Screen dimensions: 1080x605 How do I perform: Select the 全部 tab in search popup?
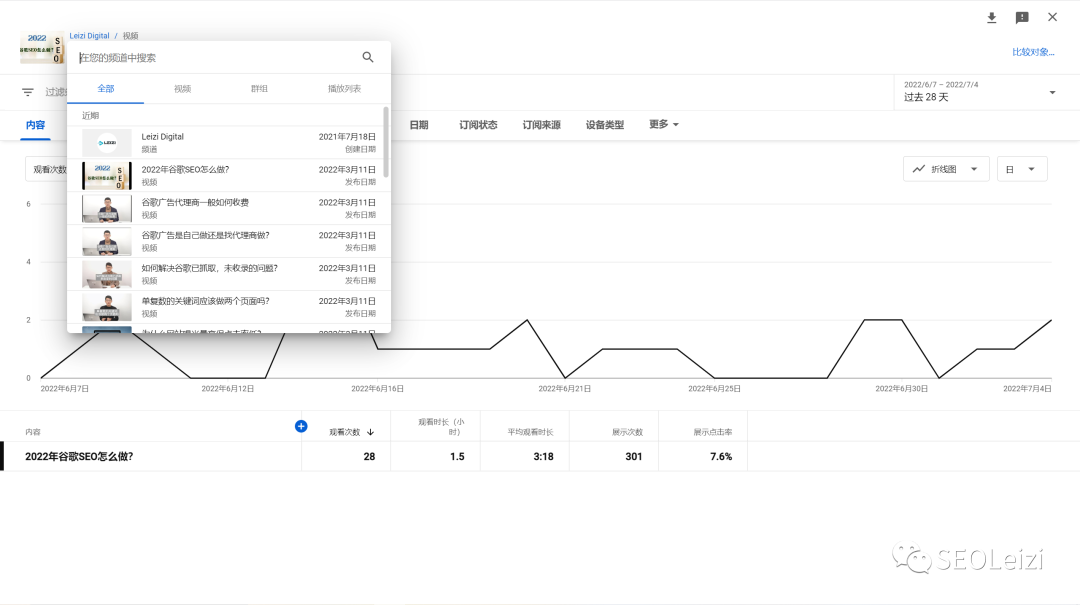(105, 89)
